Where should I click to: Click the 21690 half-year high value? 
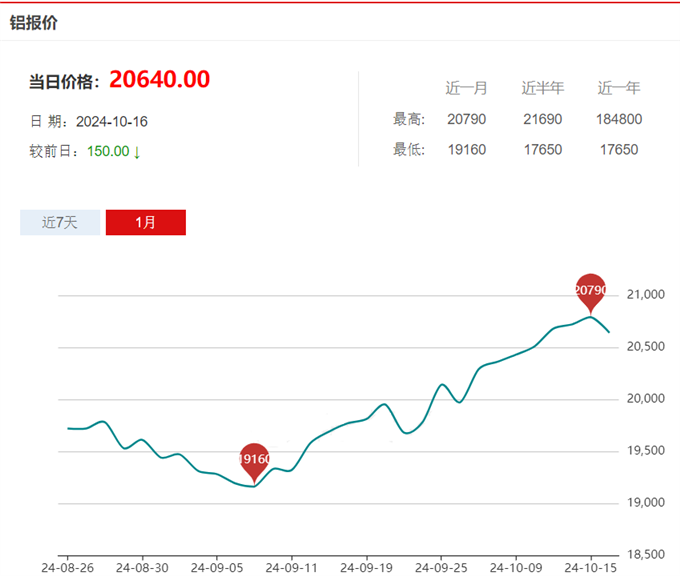[542, 119]
